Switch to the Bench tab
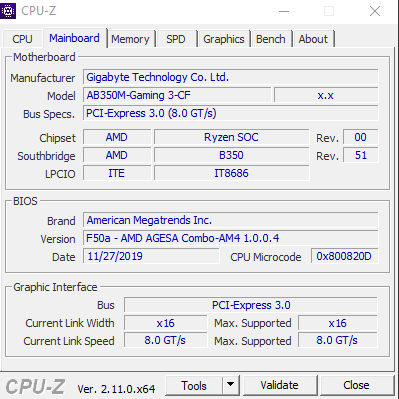399x399 pixels. point(271,39)
